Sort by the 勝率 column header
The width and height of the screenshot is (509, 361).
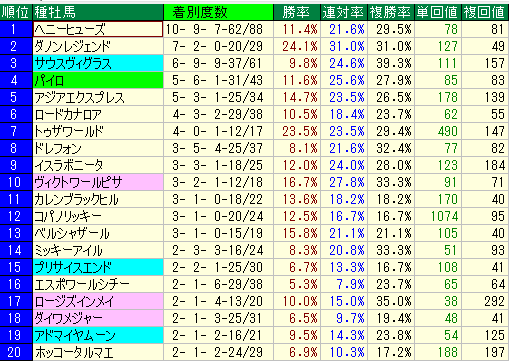point(297,12)
